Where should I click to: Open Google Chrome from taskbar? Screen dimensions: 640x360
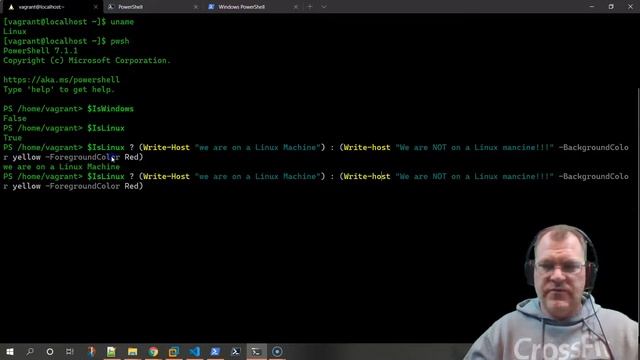pyautogui.click(x=153, y=351)
